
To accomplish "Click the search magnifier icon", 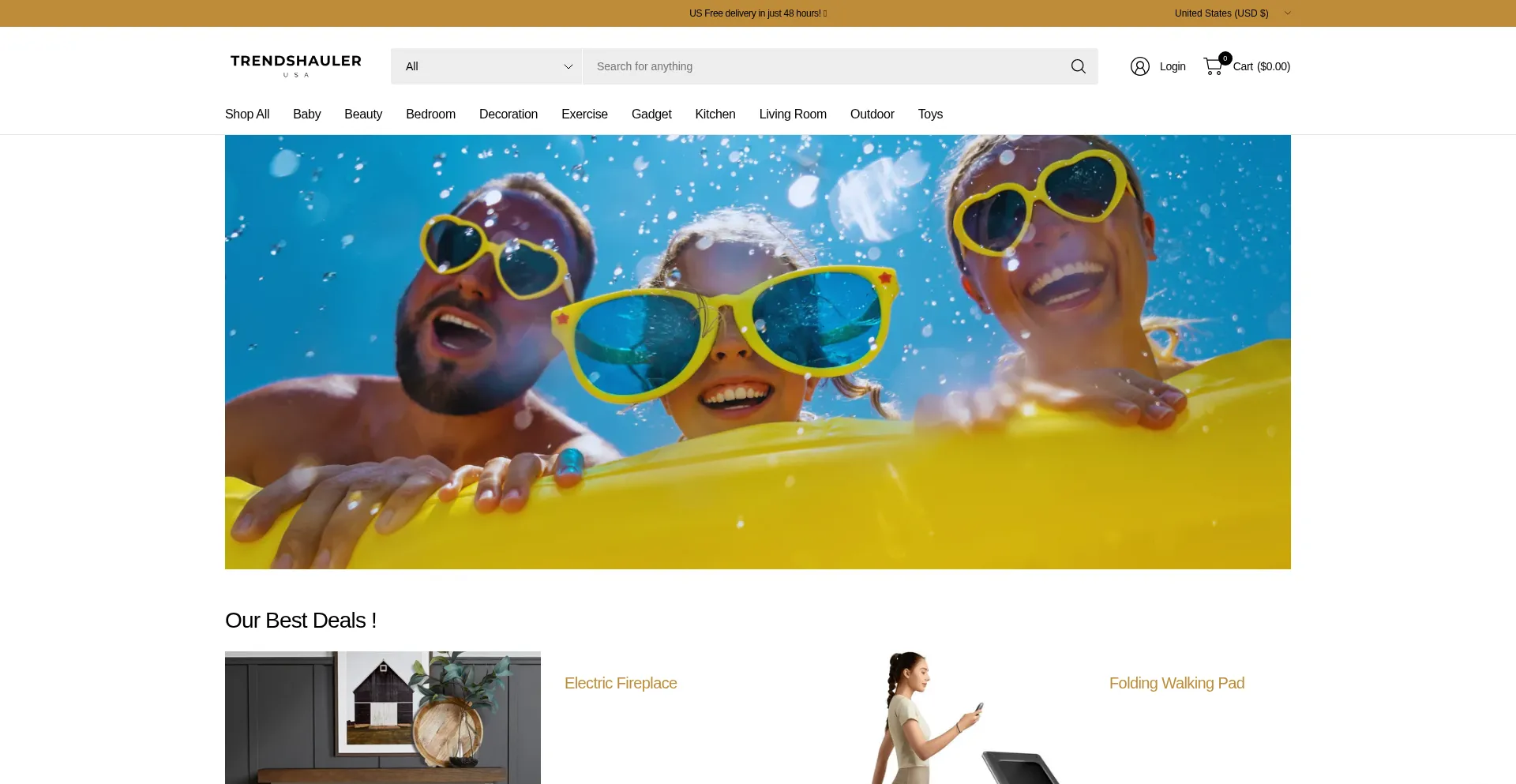I will pyautogui.click(x=1078, y=66).
